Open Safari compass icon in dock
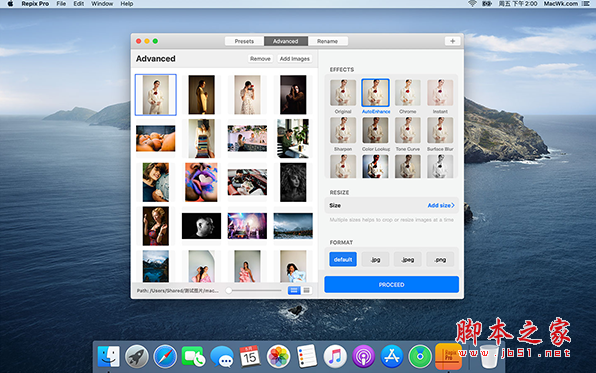 tap(165, 357)
